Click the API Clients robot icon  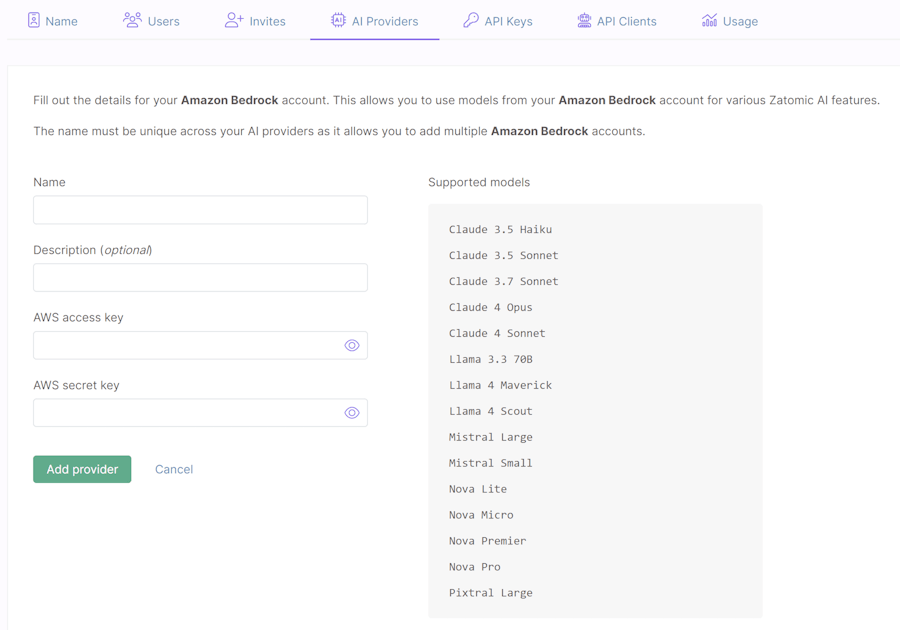tap(584, 20)
